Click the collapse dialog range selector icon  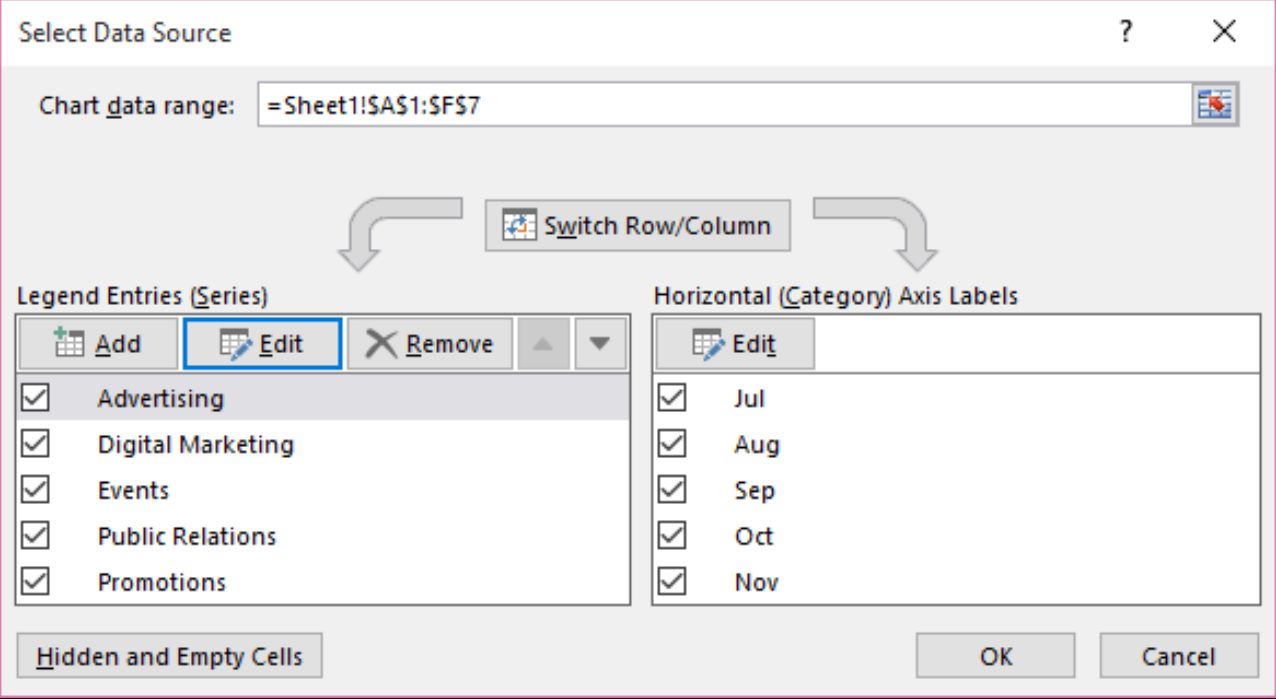[1215, 105]
